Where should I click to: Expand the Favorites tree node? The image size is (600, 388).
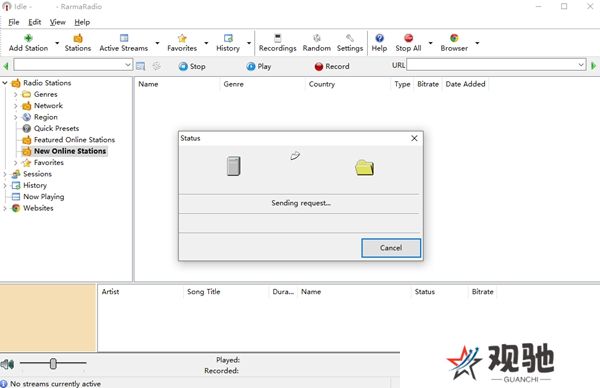pyautogui.click(x=15, y=163)
